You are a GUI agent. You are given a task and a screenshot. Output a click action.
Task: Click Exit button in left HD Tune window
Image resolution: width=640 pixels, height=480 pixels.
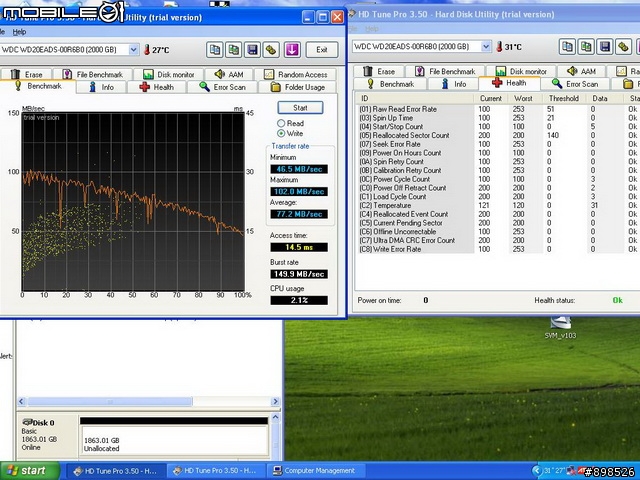pos(322,50)
